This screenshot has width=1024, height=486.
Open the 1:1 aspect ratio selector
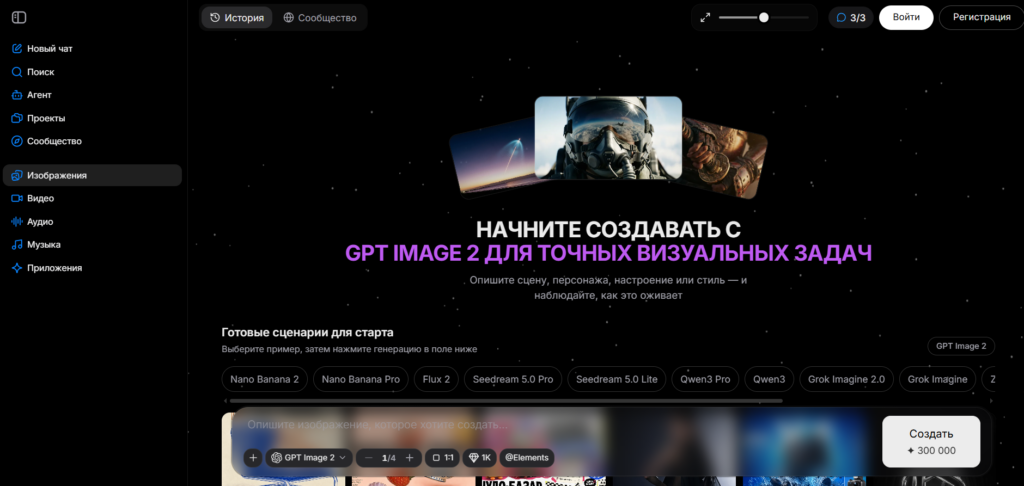[x=442, y=458]
